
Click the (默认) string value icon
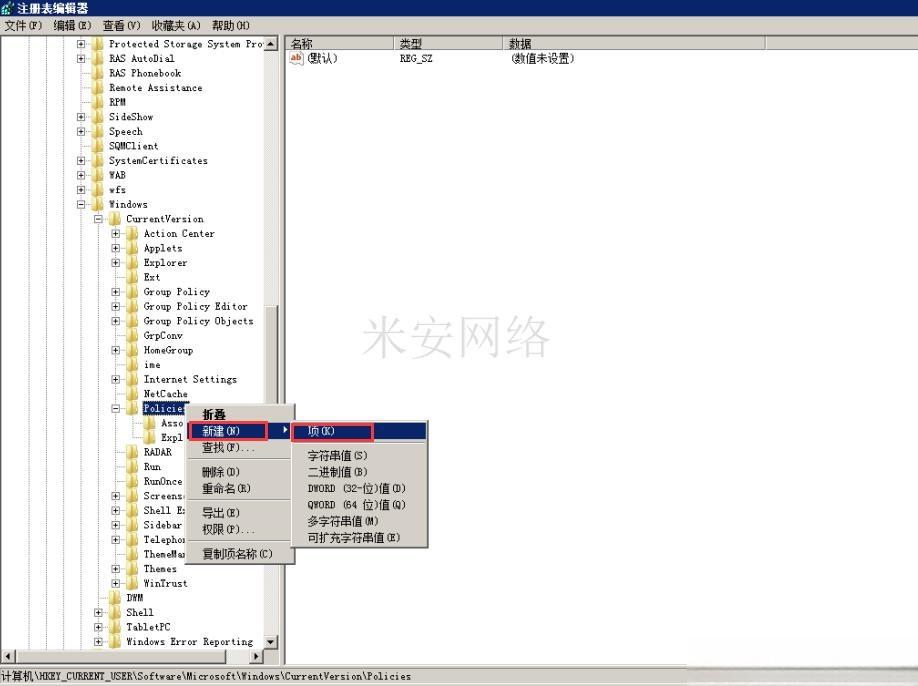(x=296, y=59)
